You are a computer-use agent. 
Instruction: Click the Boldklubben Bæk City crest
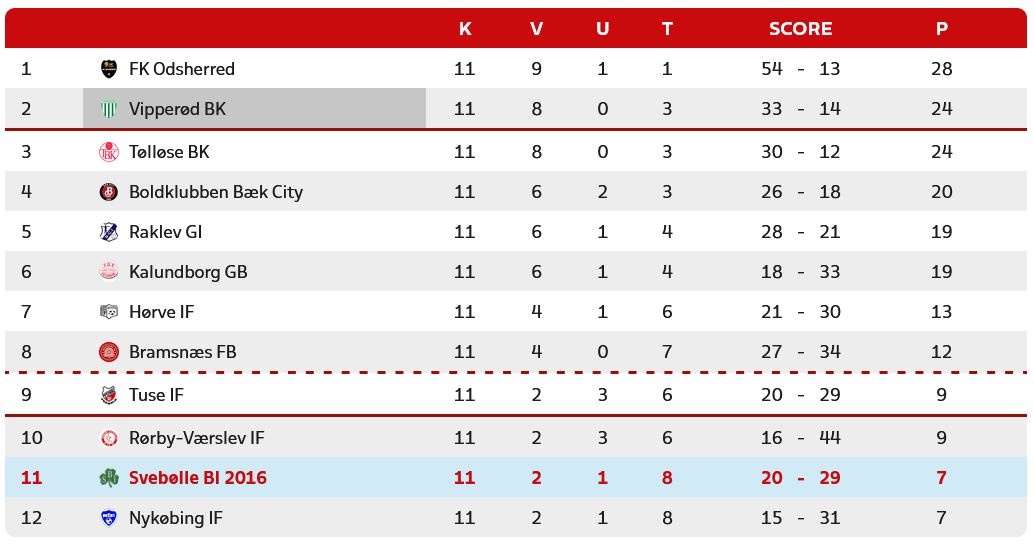109,192
